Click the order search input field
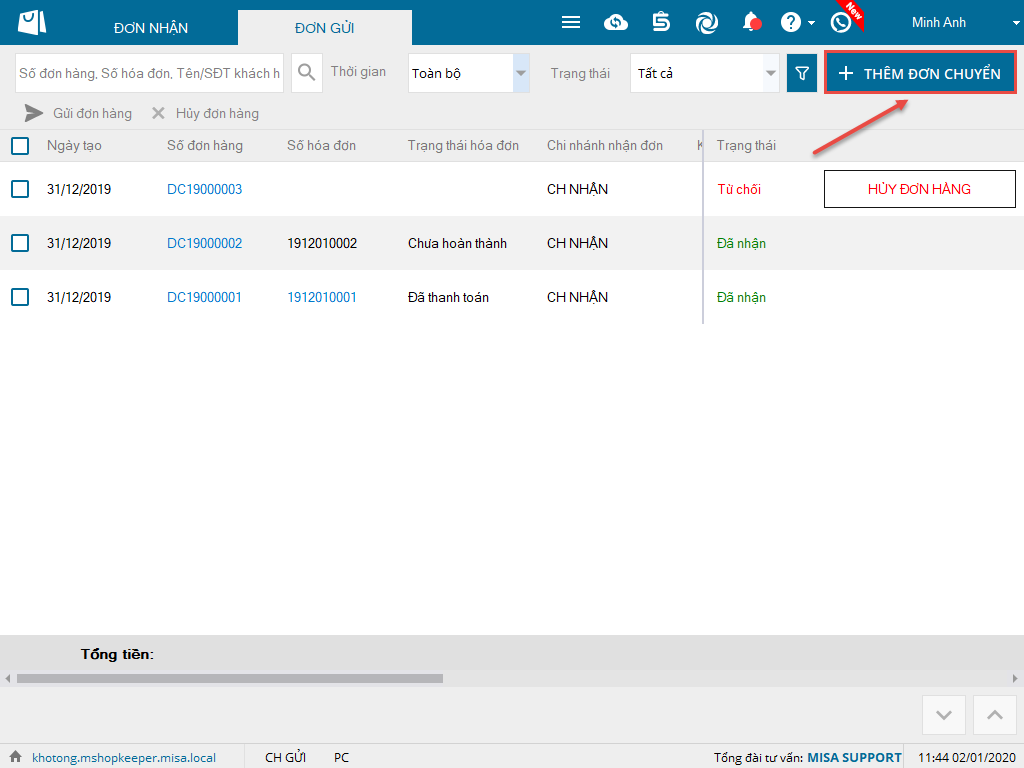The width and height of the screenshot is (1024, 768). point(150,73)
